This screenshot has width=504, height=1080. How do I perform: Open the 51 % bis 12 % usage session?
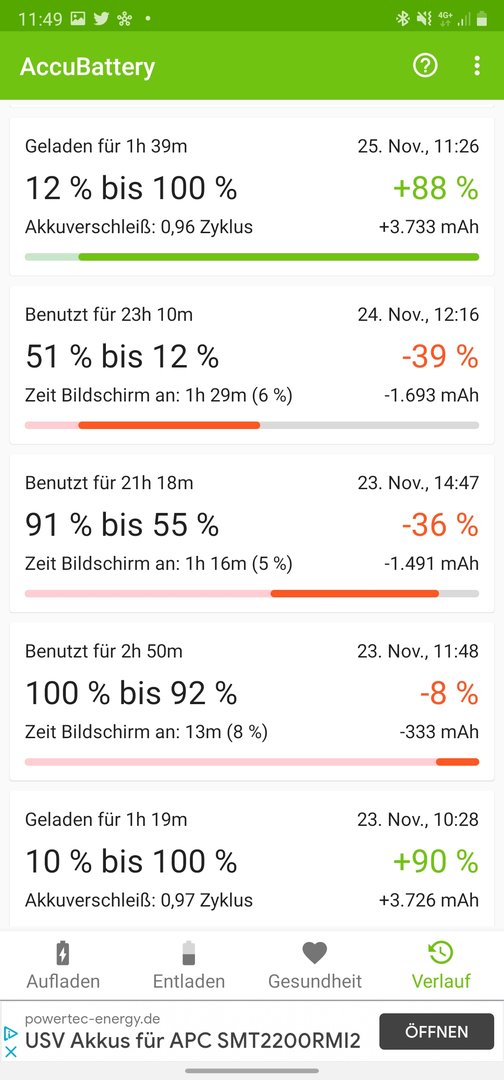(x=252, y=365)
